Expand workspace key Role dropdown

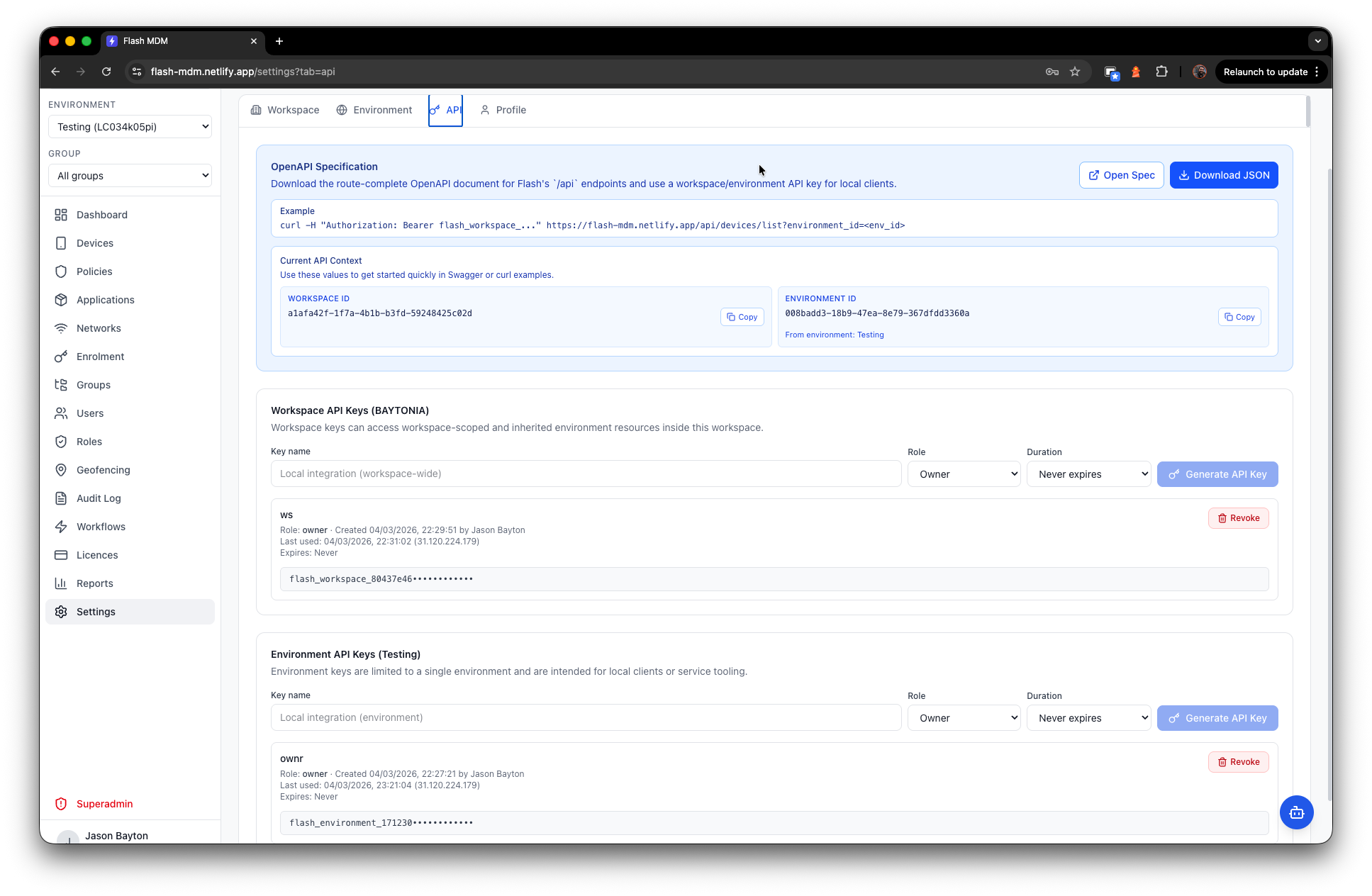click(964, 474)
